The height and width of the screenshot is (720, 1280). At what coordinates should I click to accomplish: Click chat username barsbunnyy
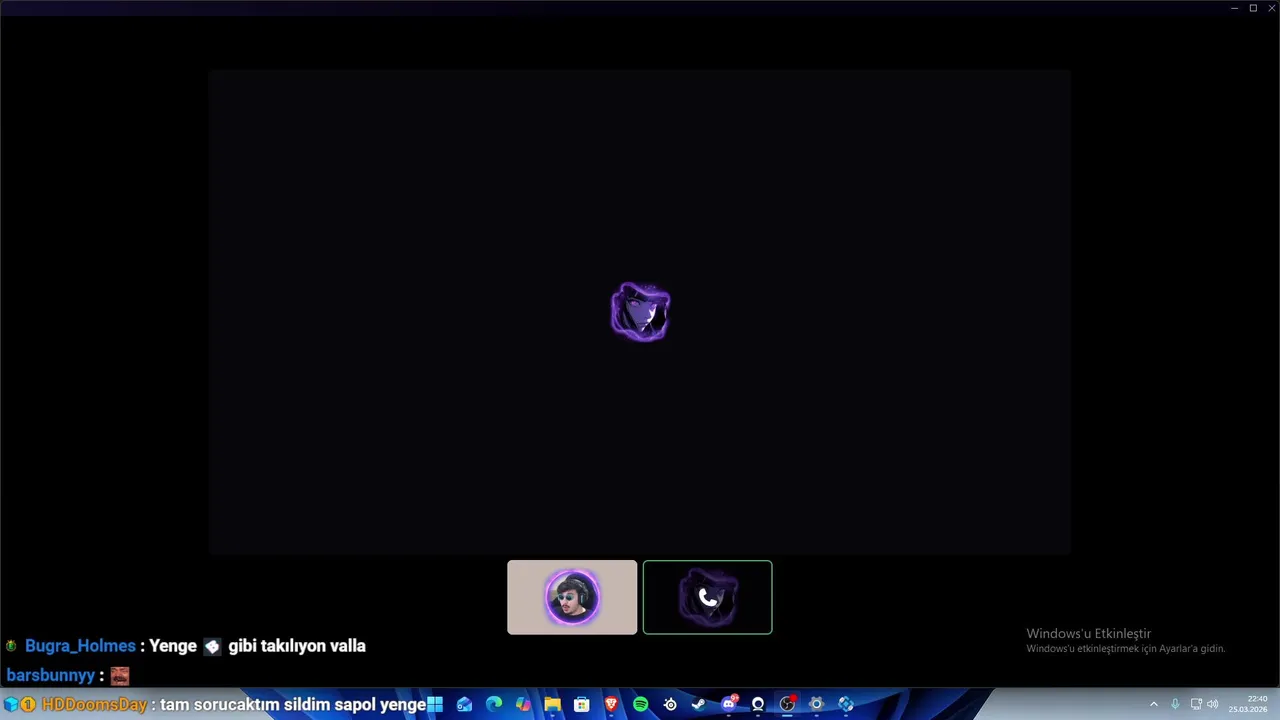(x=50, y=675)
